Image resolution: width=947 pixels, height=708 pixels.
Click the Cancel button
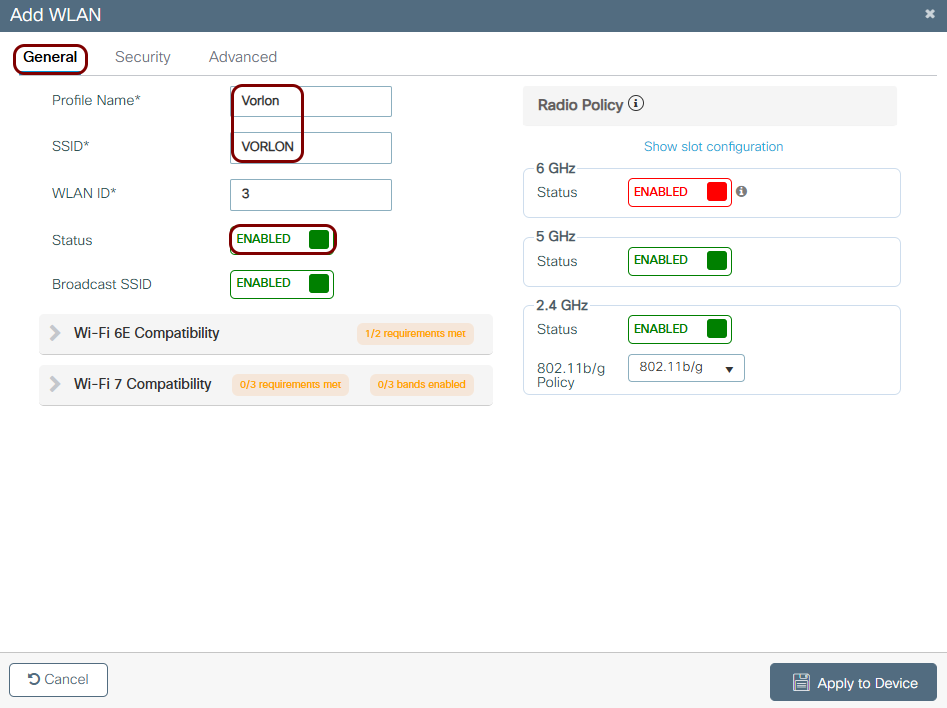[x=59, y=680]
